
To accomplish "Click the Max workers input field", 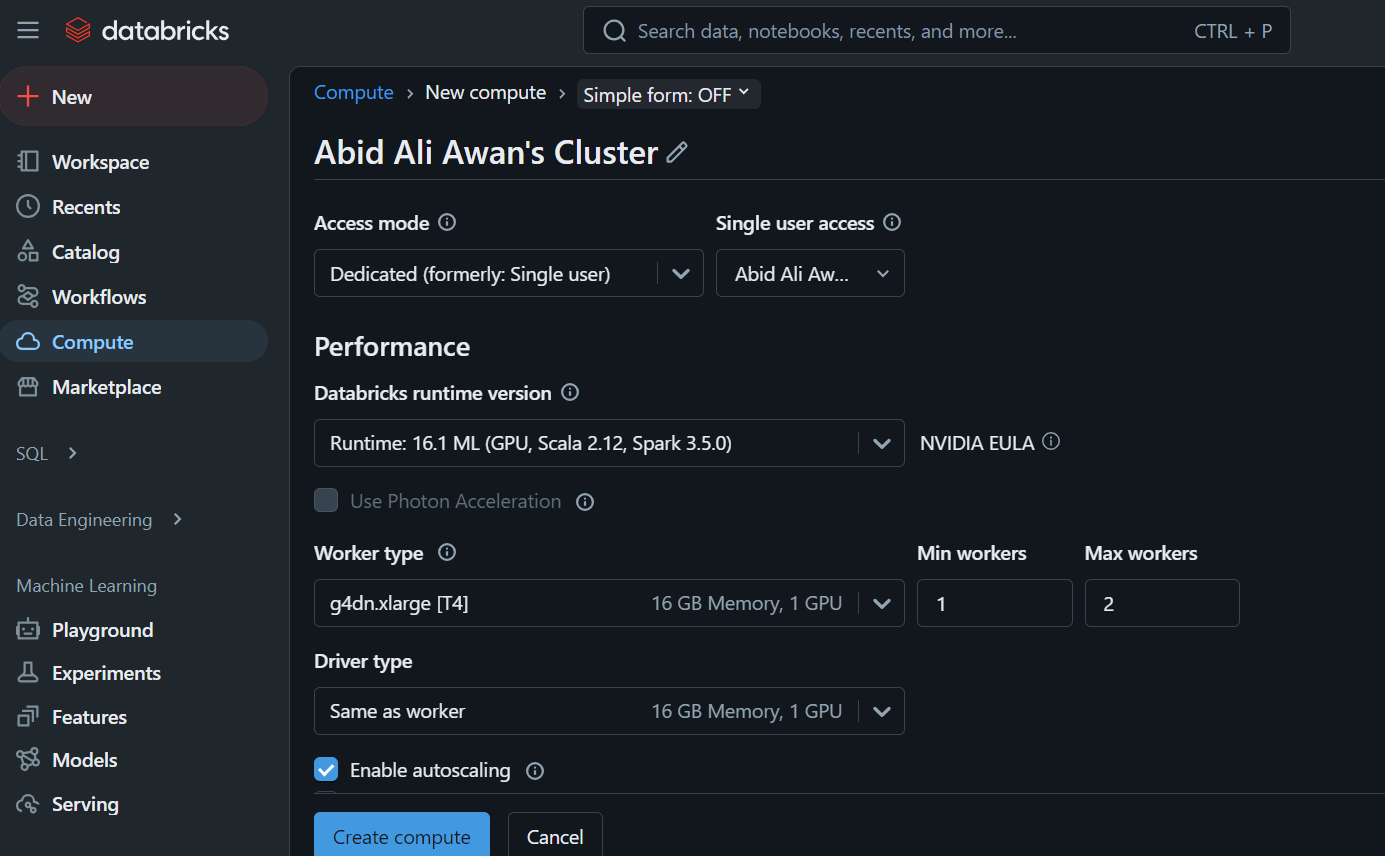I will coord(1162,603).
